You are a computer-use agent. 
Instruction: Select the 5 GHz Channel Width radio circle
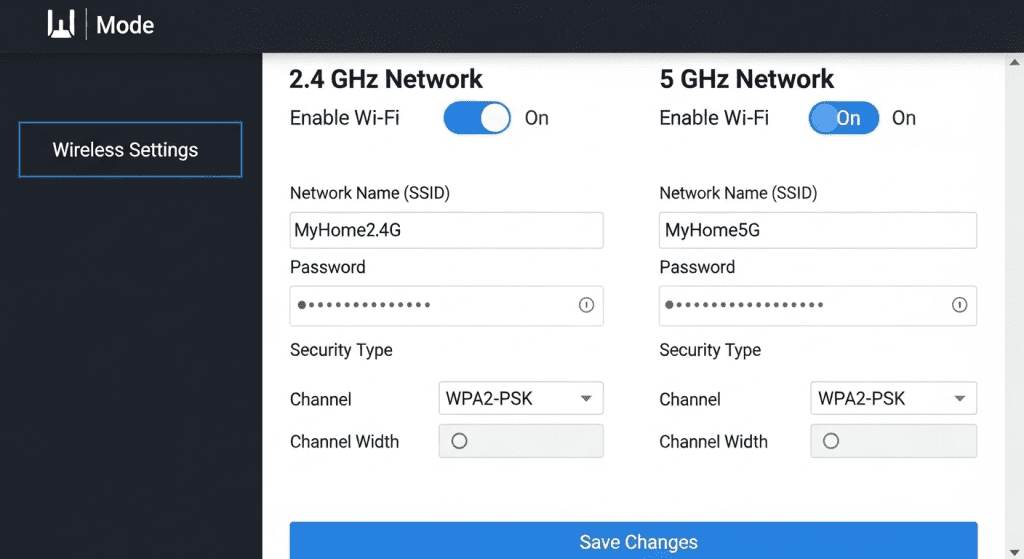[830, 441]
